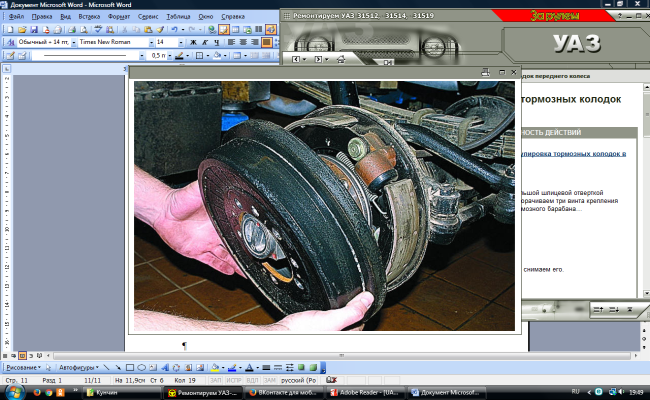The height and width of the screenshot is (400, 650).
Task: Expand the Times New Roman font dropdown
Action: point(151,42)
